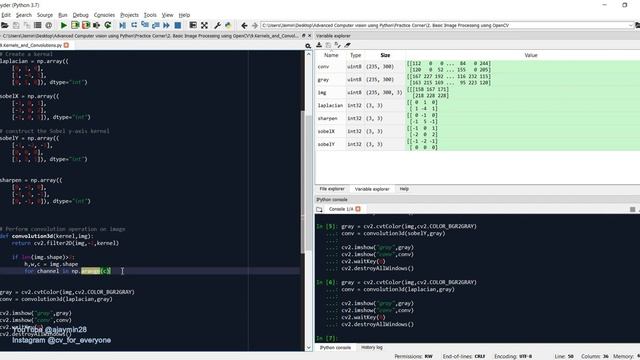Remove all variables with the eraser icon
This screenshot has height=360, width=640.
coord(347,45)
